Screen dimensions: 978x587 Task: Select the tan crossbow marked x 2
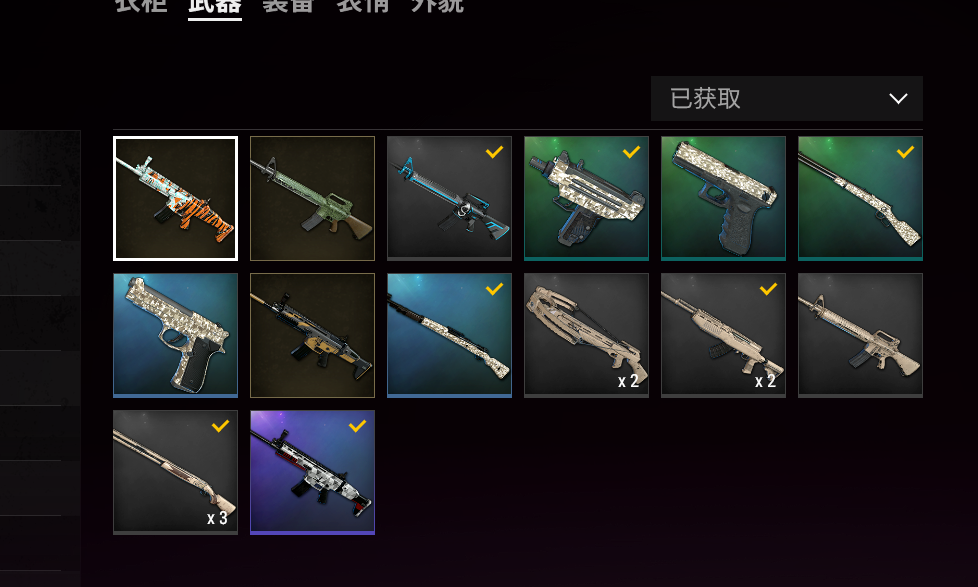pos(586,335)
